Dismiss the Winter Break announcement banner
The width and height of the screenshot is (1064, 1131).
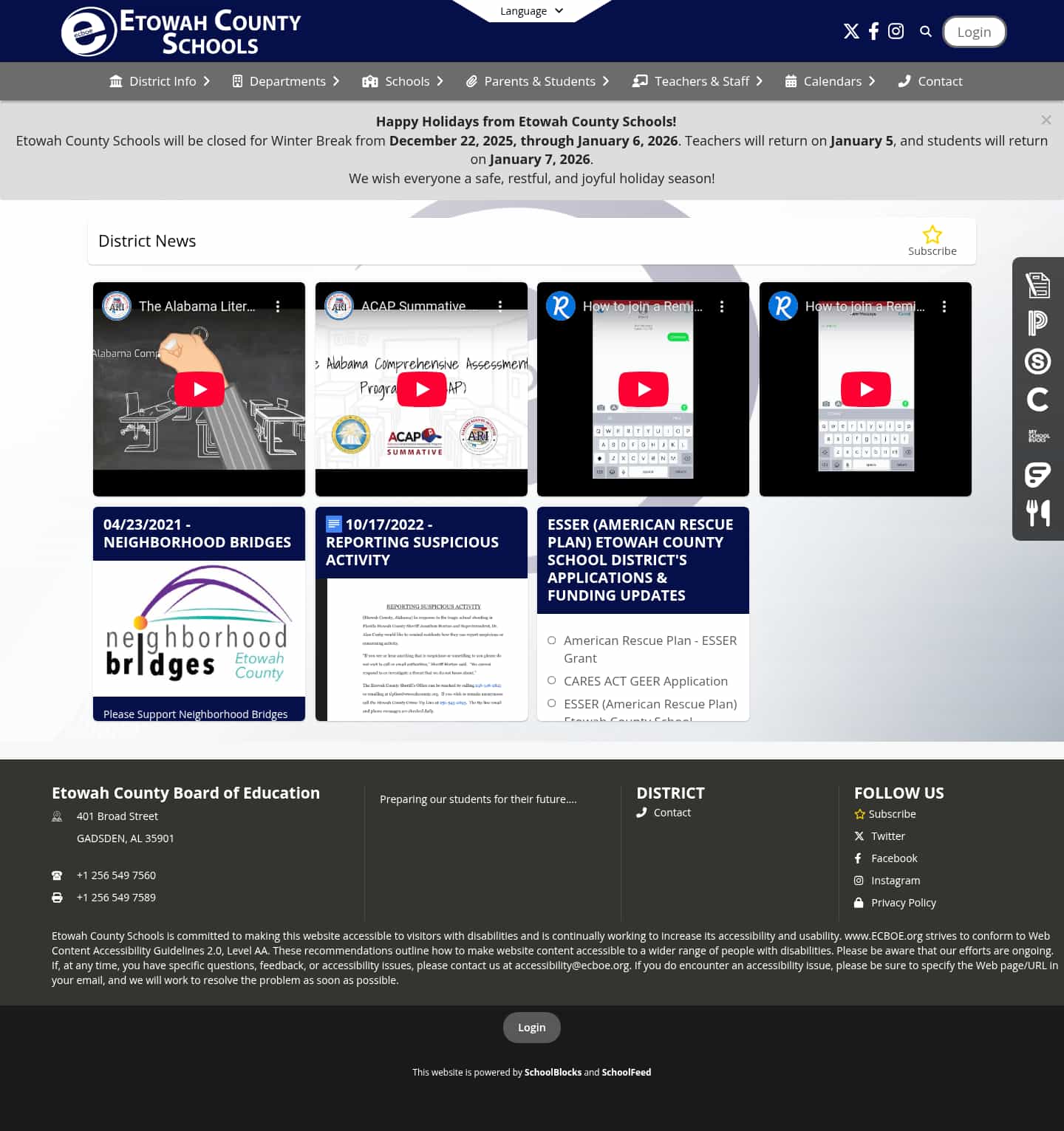coord(1046,120)
